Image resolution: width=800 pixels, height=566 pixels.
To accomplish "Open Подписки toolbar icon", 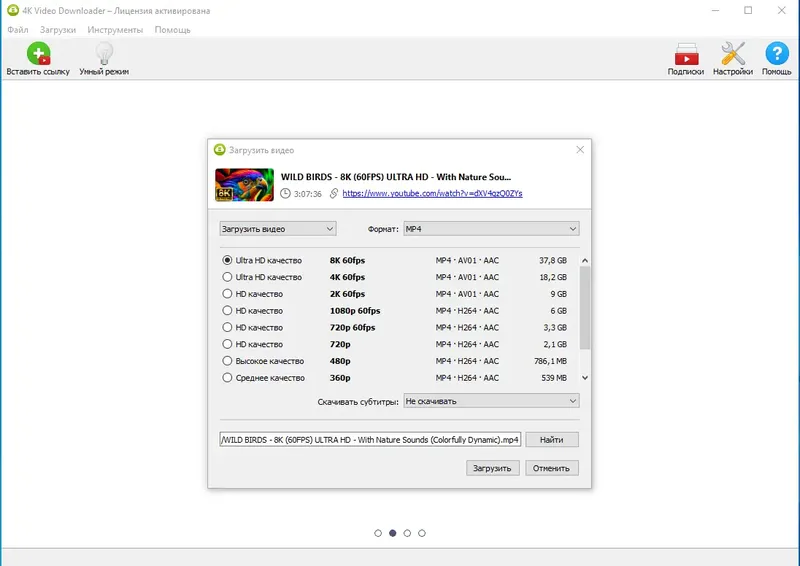I will point(686,53).
